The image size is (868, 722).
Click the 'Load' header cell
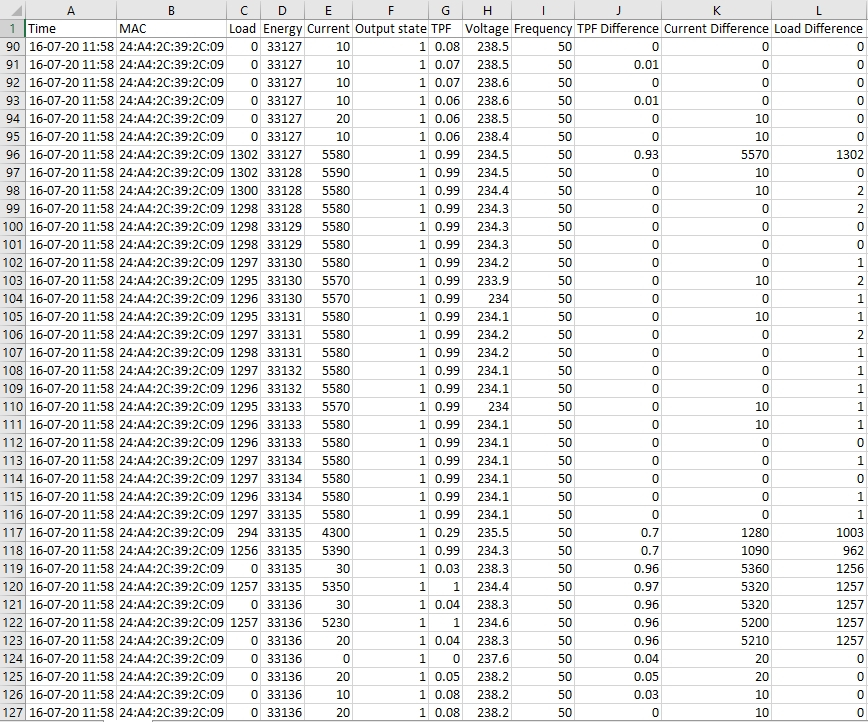point(244,28)
